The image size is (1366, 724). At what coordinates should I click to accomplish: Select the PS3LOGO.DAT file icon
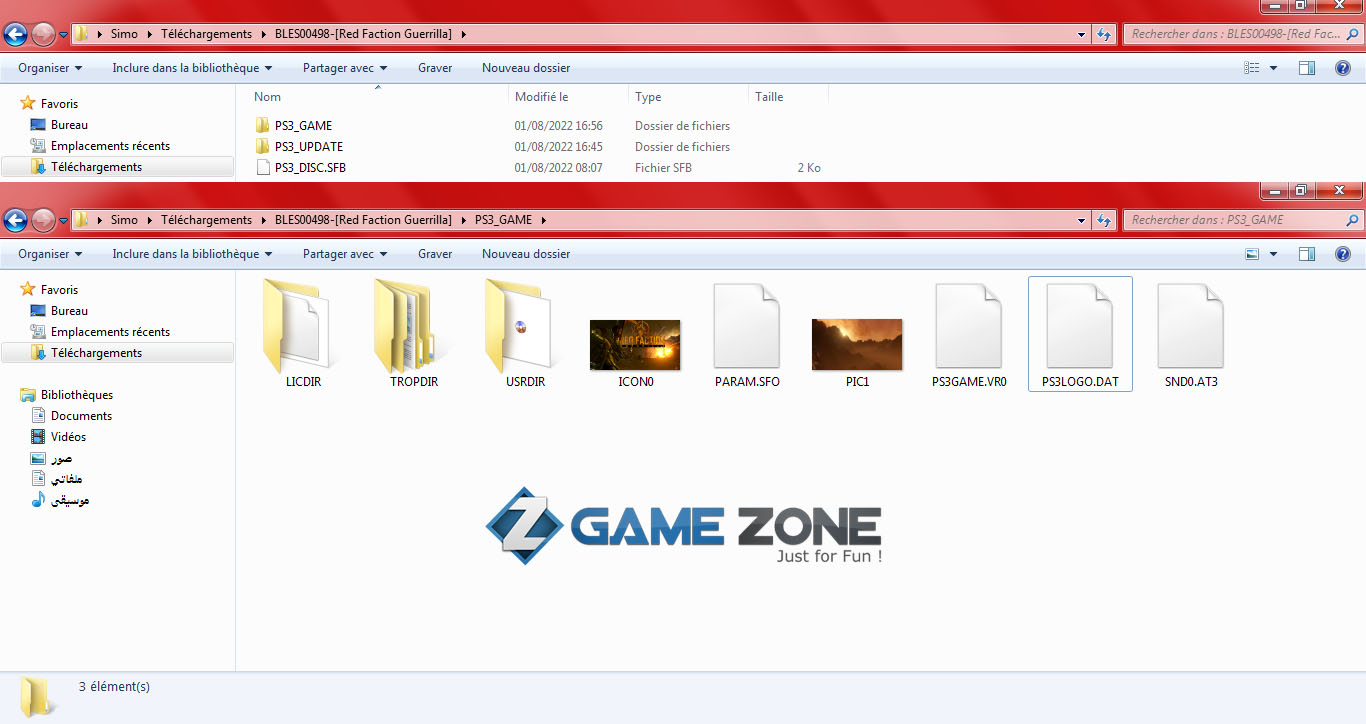tap(1079, 327)
